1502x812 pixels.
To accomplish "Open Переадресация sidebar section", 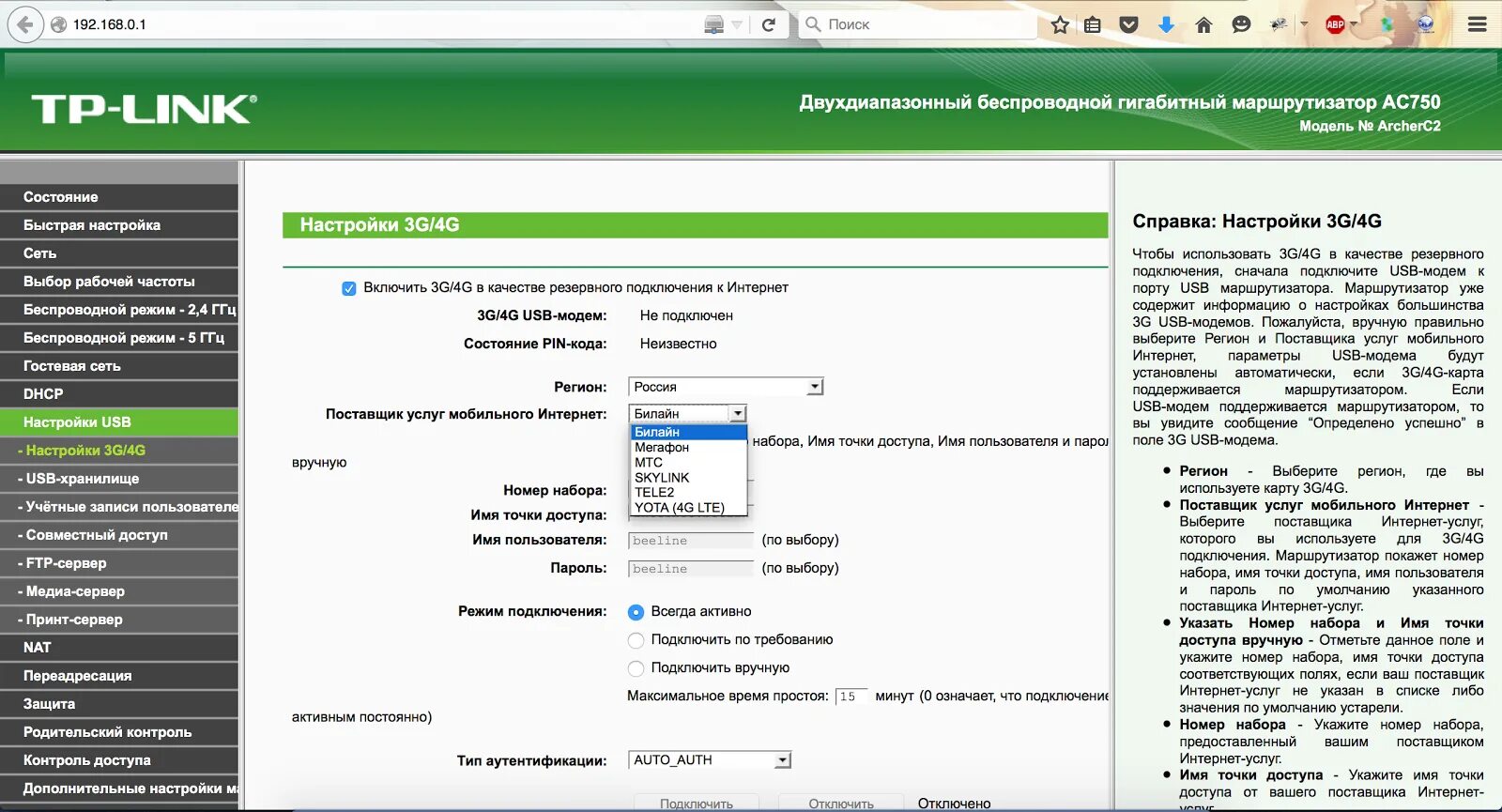I will pos(119,676).
